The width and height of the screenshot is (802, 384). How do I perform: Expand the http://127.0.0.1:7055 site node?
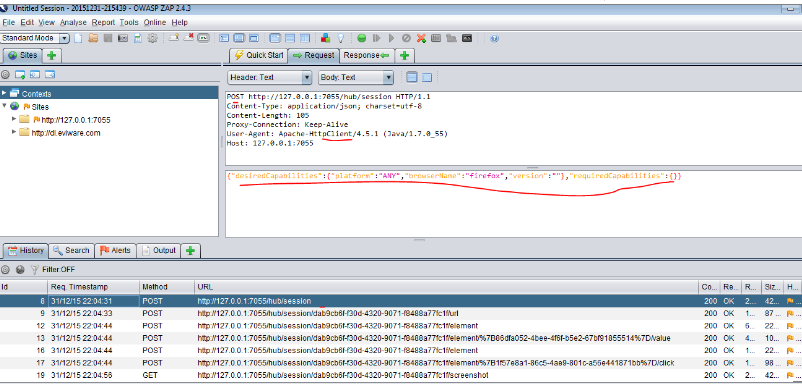tap(14, 120)
